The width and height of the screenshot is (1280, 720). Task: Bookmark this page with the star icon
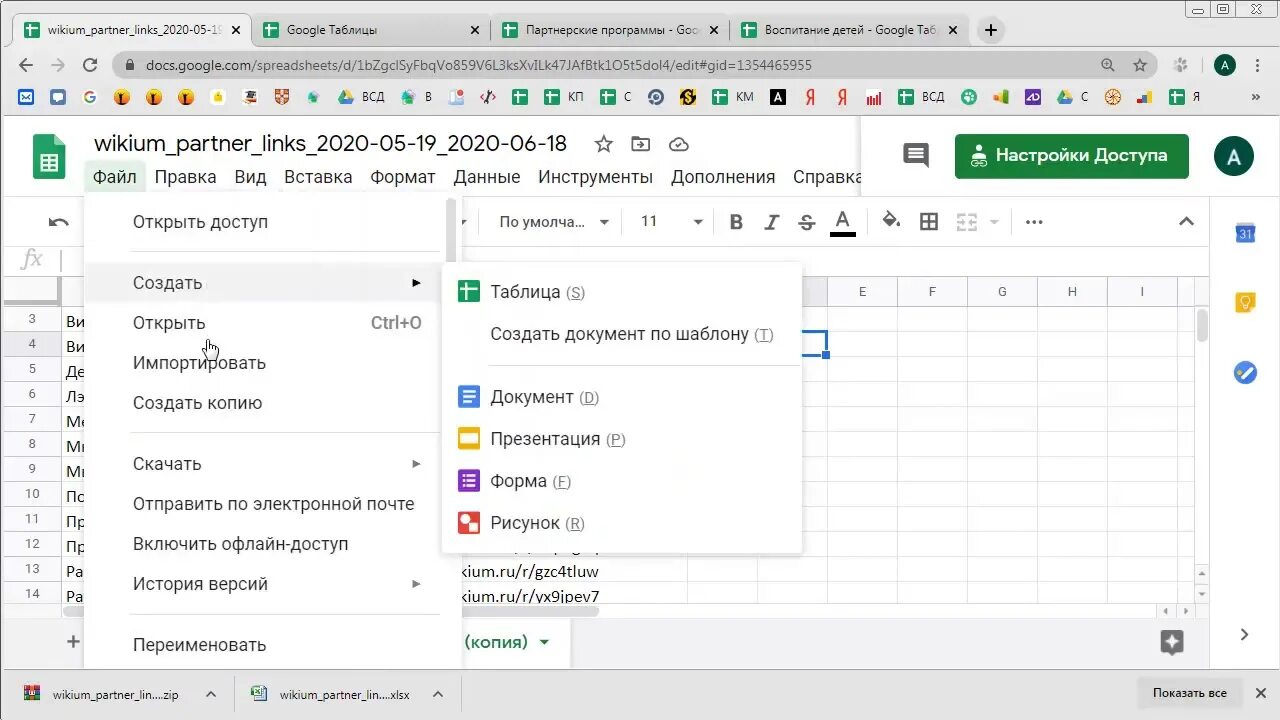coord(1139,65)
